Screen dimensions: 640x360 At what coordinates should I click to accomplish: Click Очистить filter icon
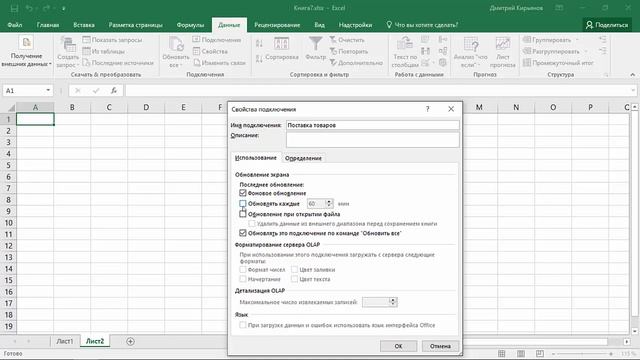[333, 40]
